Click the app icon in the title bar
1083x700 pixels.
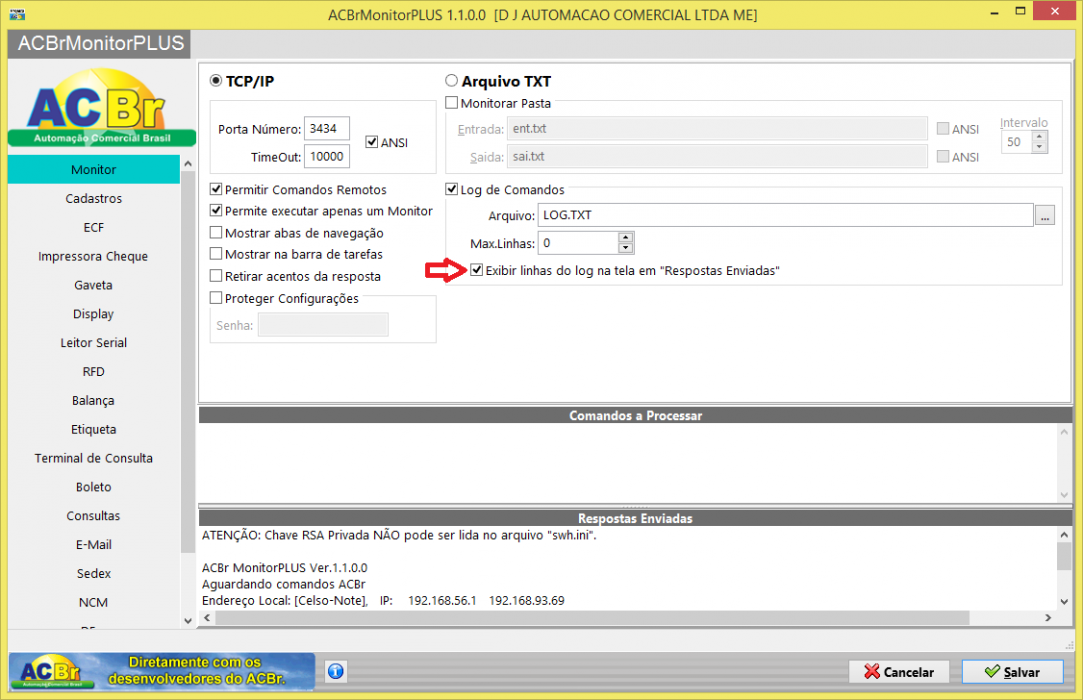[17, 14]
